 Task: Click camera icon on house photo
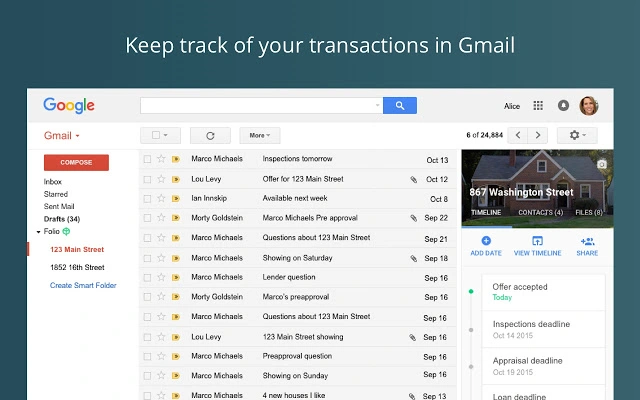point(602,164)
